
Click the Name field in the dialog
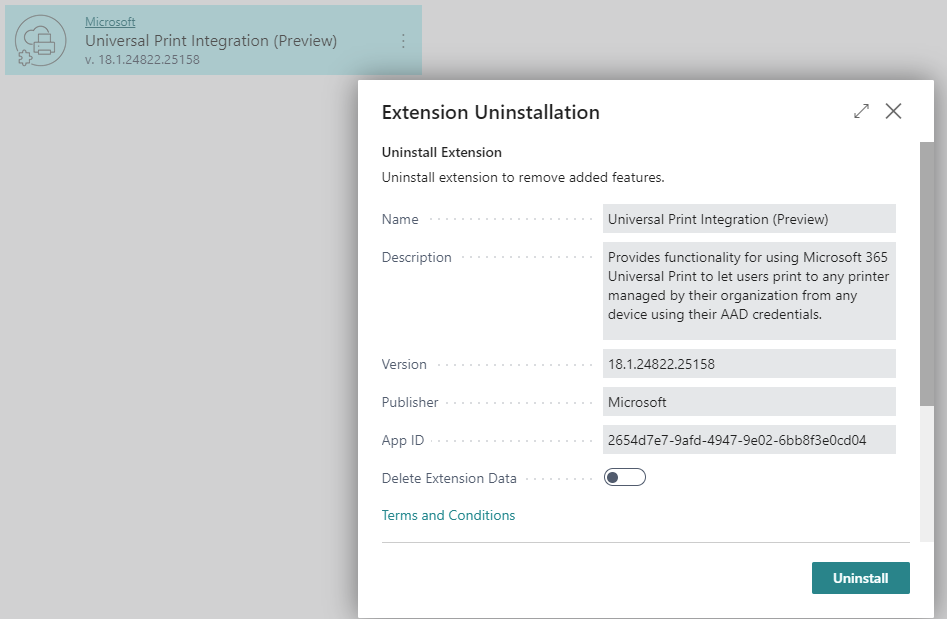tap(749, 219)
